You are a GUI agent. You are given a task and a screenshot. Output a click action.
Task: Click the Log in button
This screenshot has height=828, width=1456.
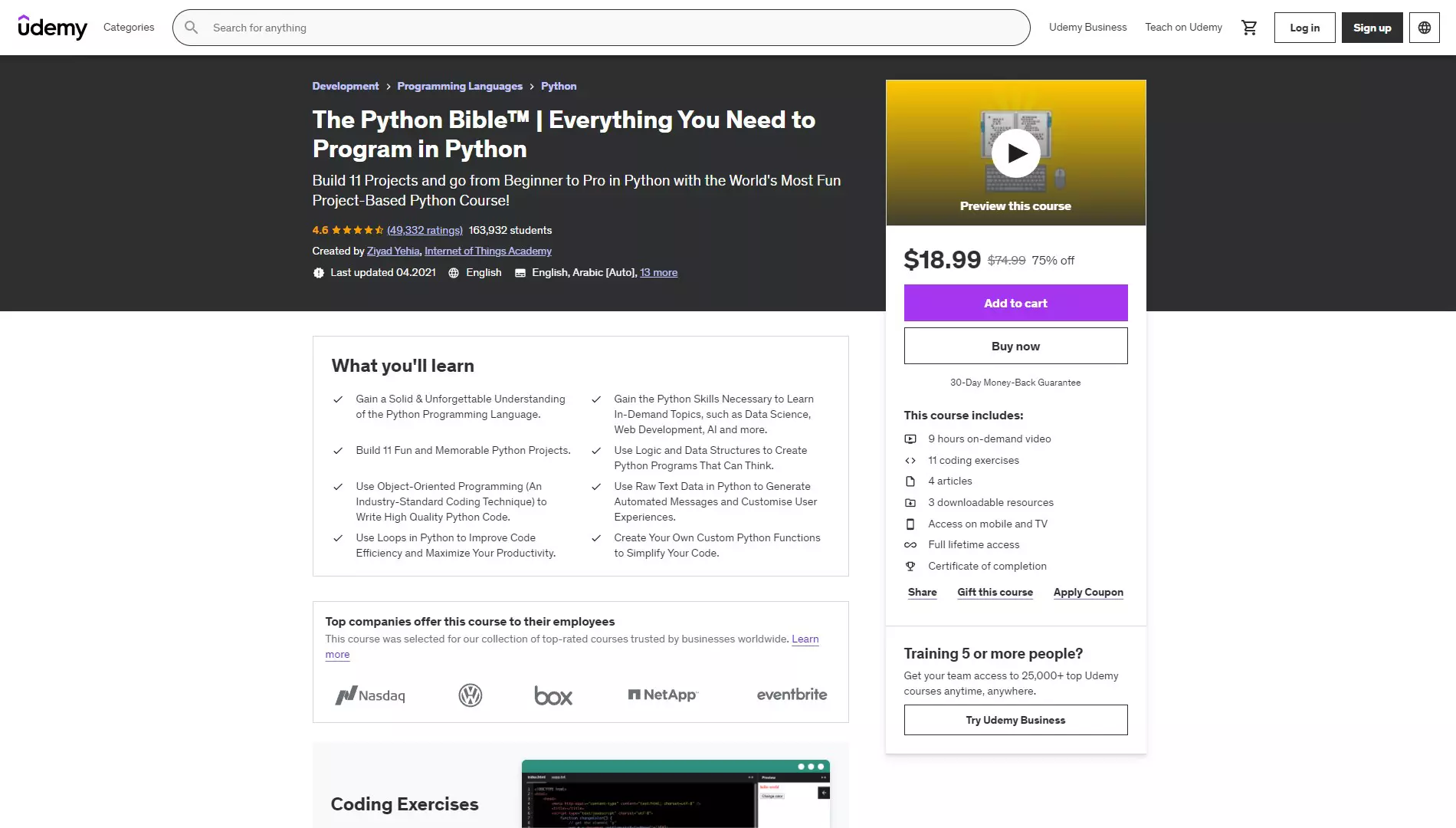[1304, 28]
